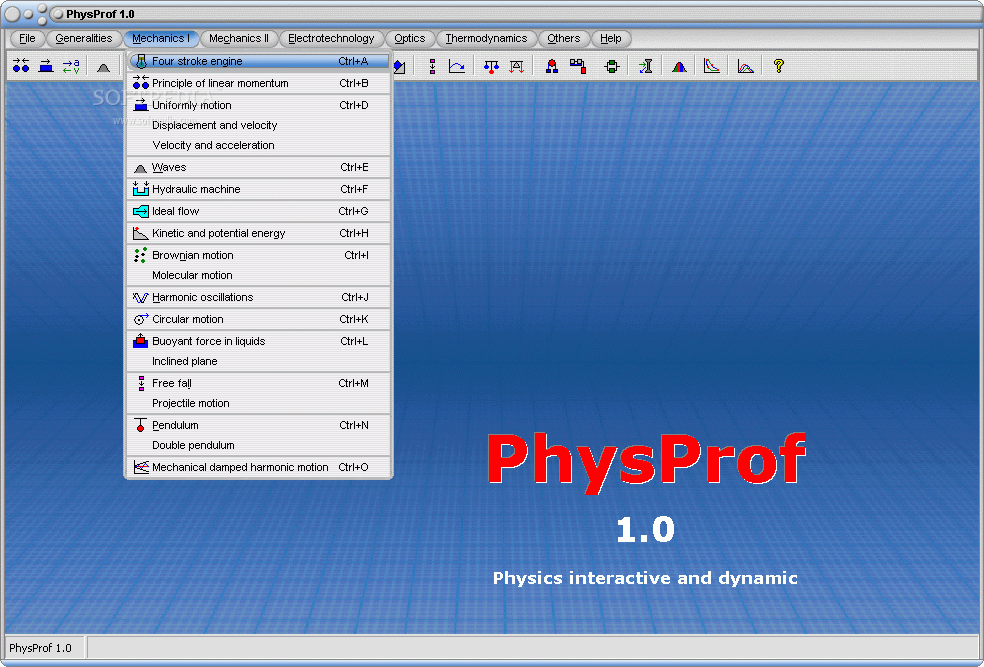Screen dimensions: 984x667
Task: Click the red and blue figure toolbar icon
Action: pos(552,66)
